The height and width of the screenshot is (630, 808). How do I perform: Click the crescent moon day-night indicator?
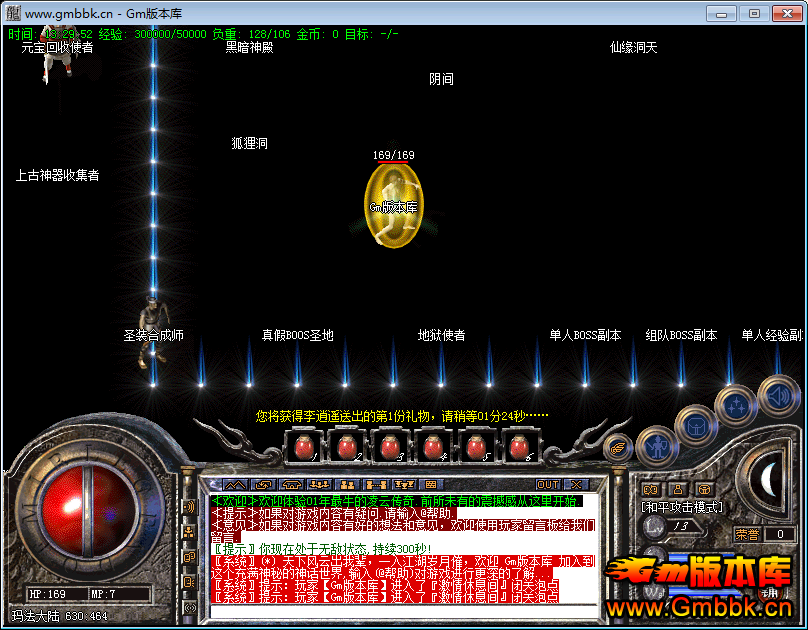point(770,479)
